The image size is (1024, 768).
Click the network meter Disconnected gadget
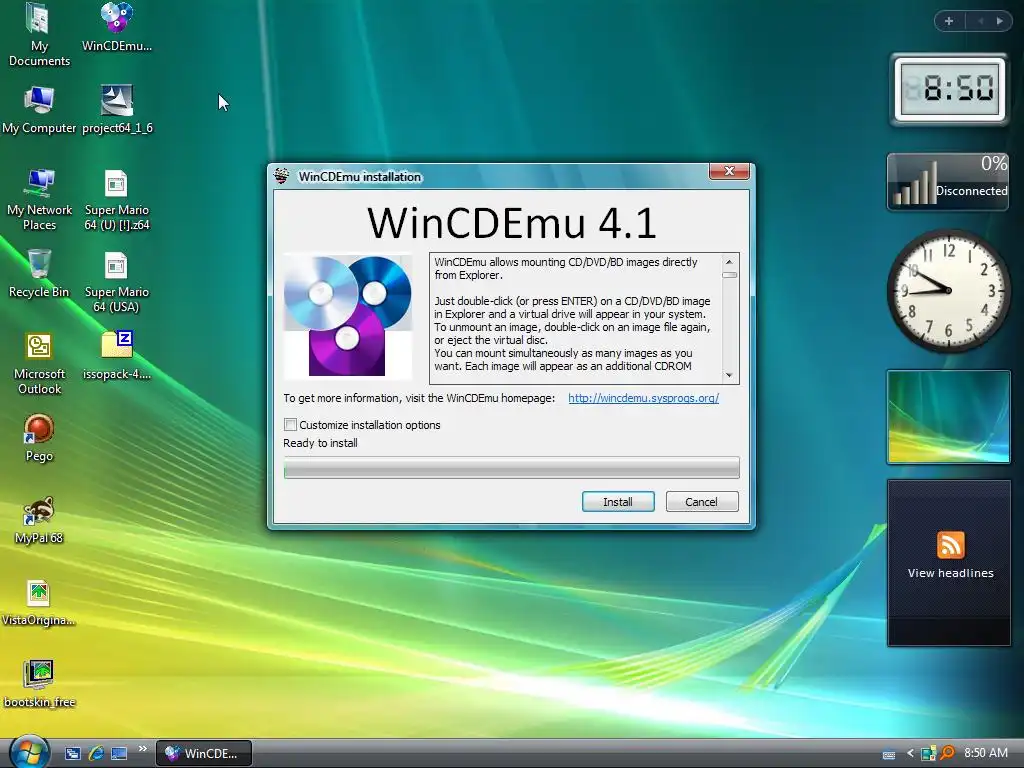[x=948, y=182]
